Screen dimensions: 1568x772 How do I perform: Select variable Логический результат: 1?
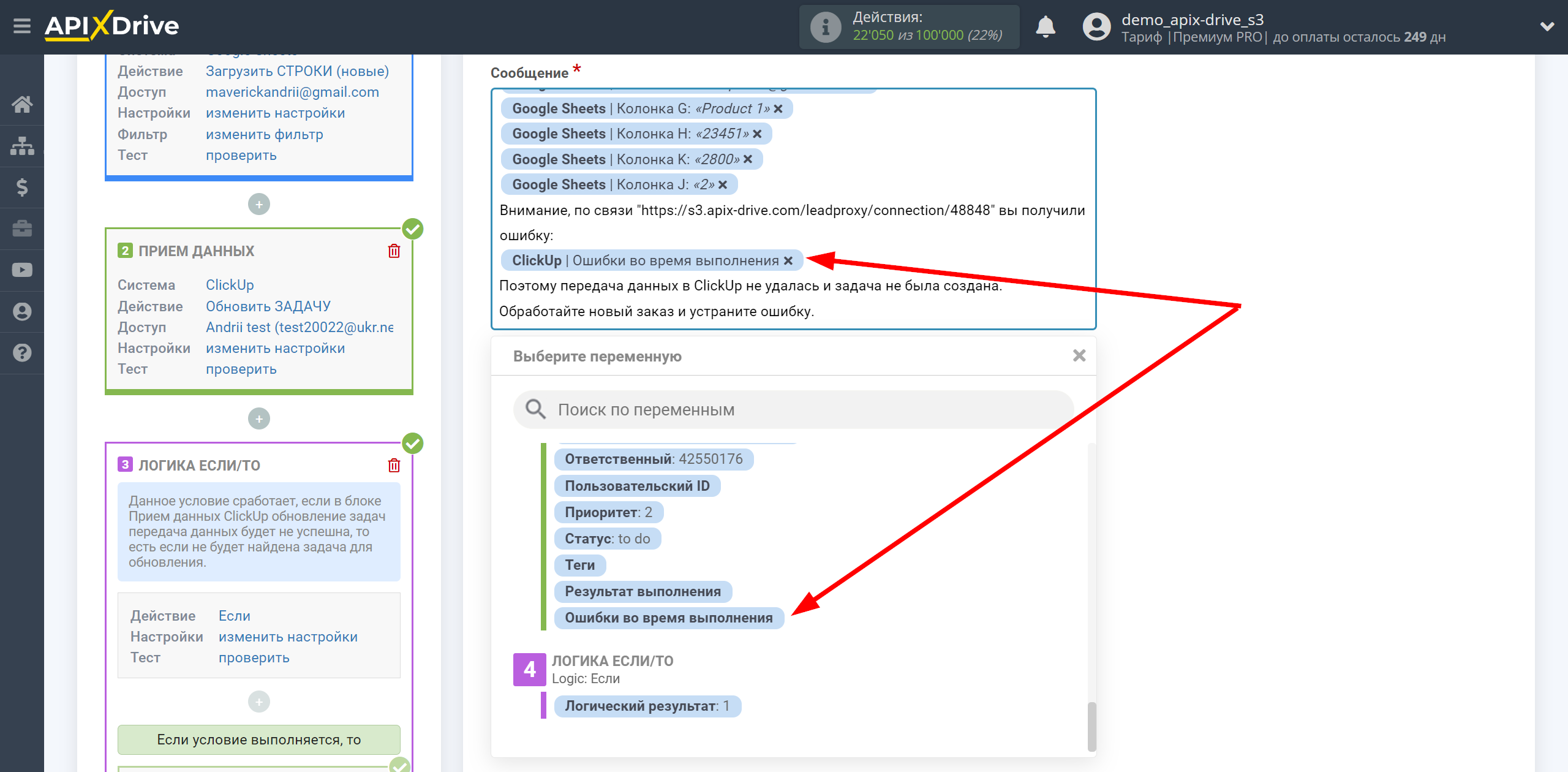647,706
